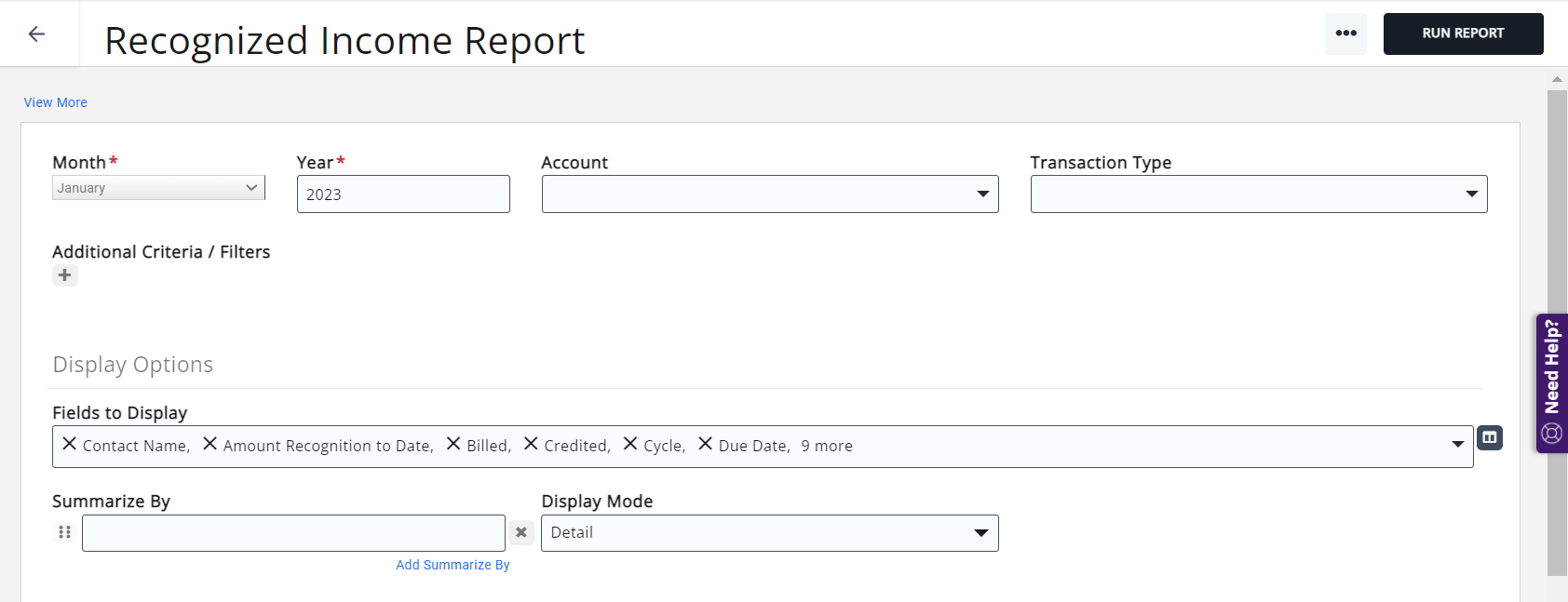Grab the Summarize By drag handle
The height and width of the screenshot is (602, 1568).
(x=64, y=532)
